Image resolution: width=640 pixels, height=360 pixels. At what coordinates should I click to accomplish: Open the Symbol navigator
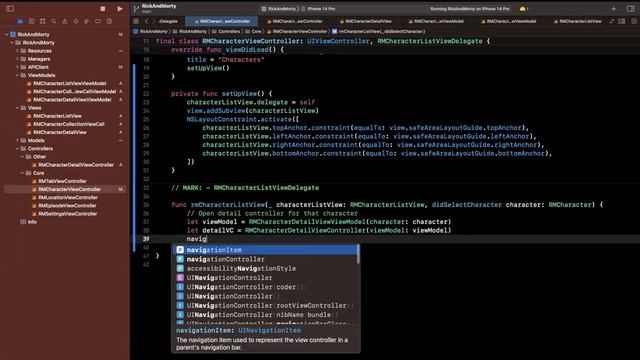pos(42,21)
